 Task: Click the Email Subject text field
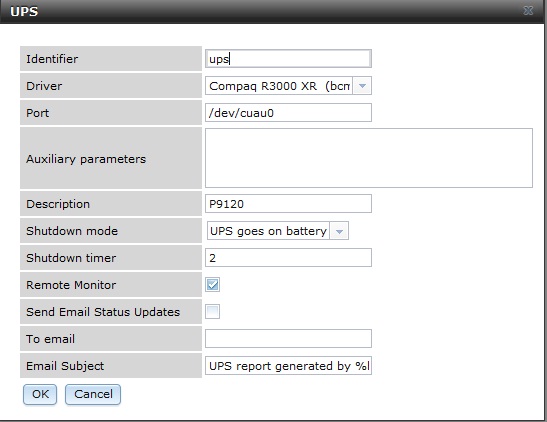click(x=288, y=366)
